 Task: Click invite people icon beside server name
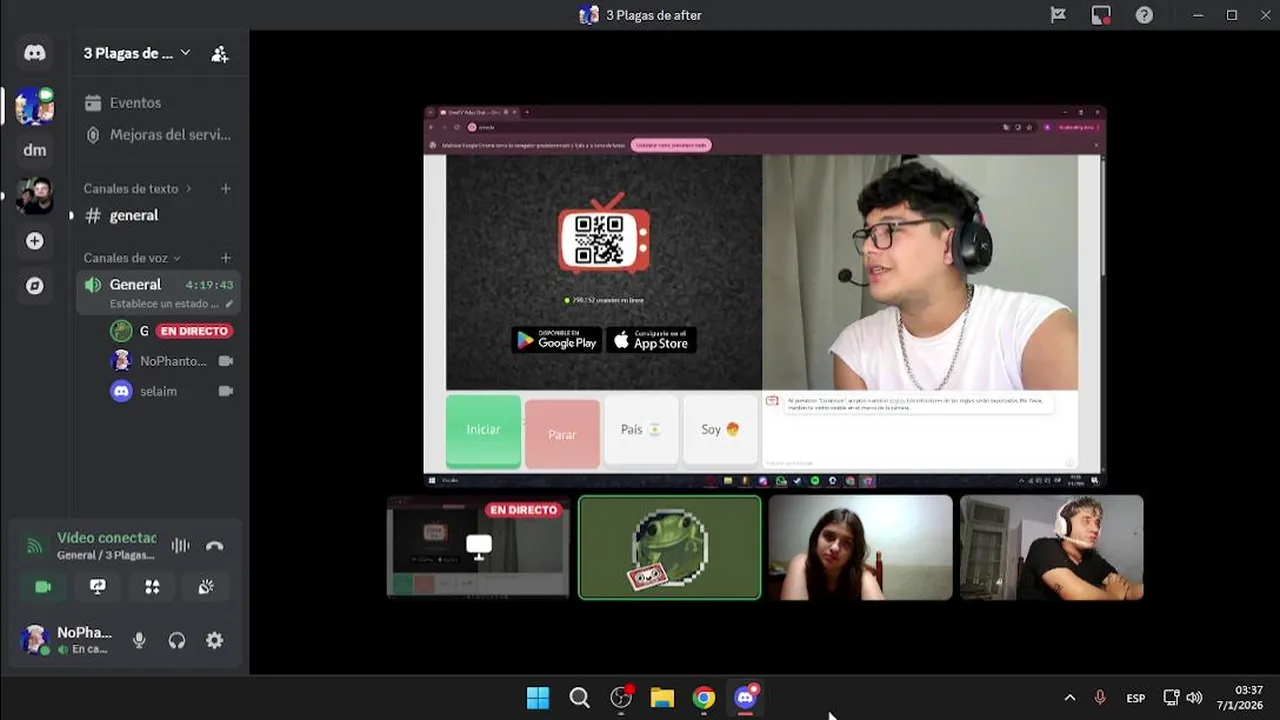tap(220, 54)
